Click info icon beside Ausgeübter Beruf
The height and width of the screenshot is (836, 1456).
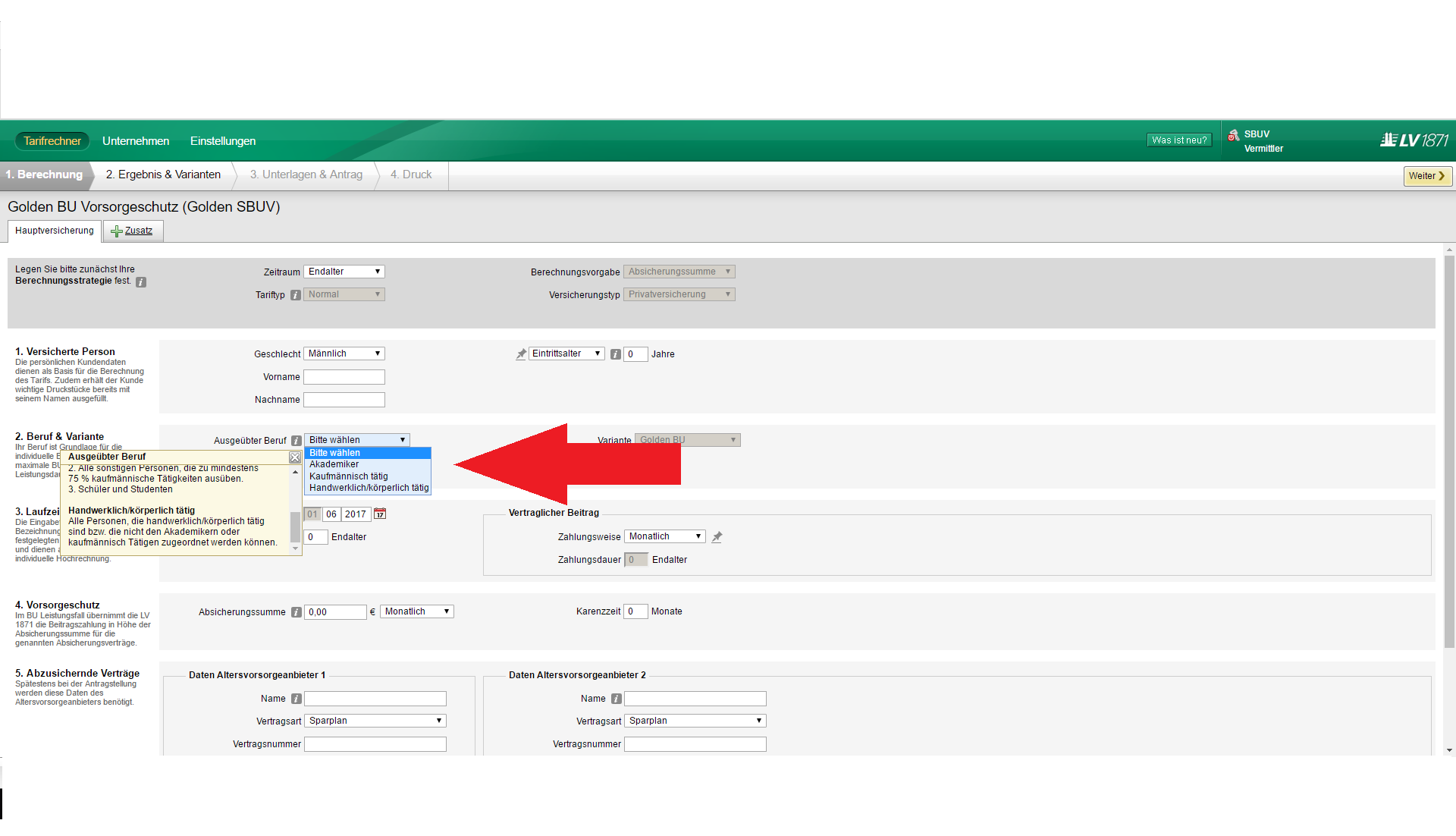pyautogui.click(x=297, y=441)
